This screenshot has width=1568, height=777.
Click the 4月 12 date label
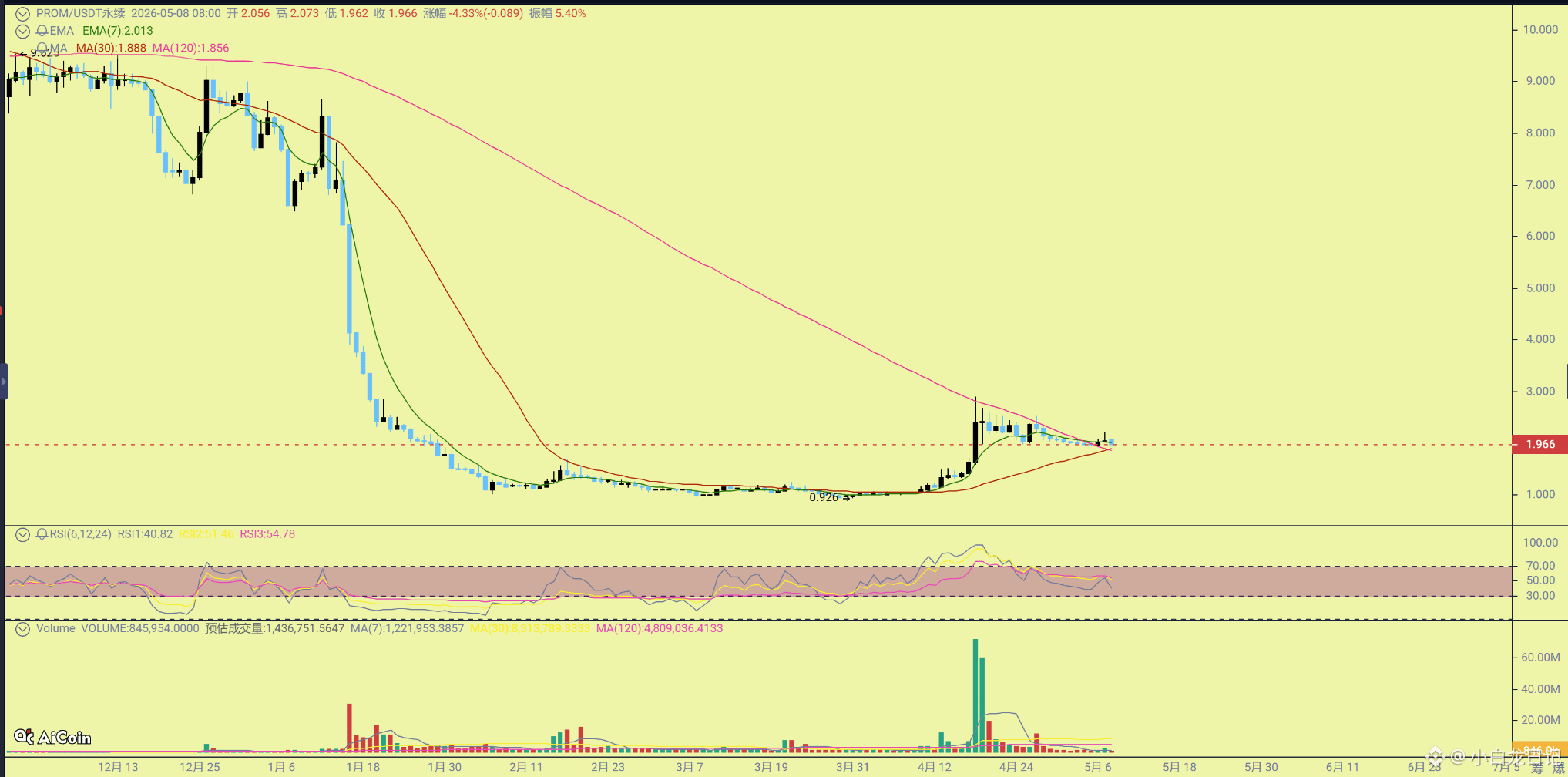(x=935, y=767)
